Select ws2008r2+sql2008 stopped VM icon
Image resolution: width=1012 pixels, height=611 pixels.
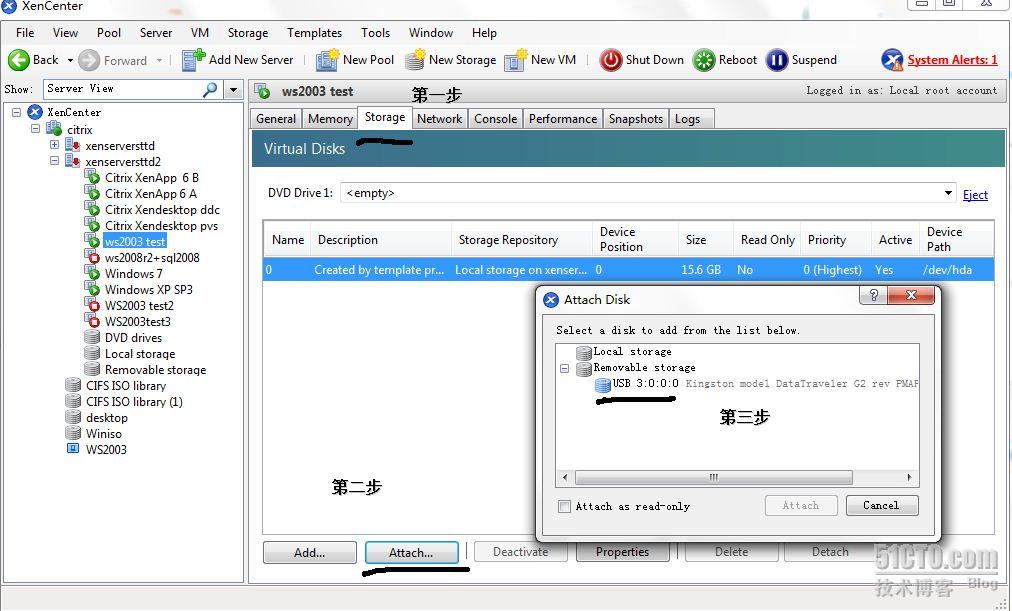[x=92, y=257]
